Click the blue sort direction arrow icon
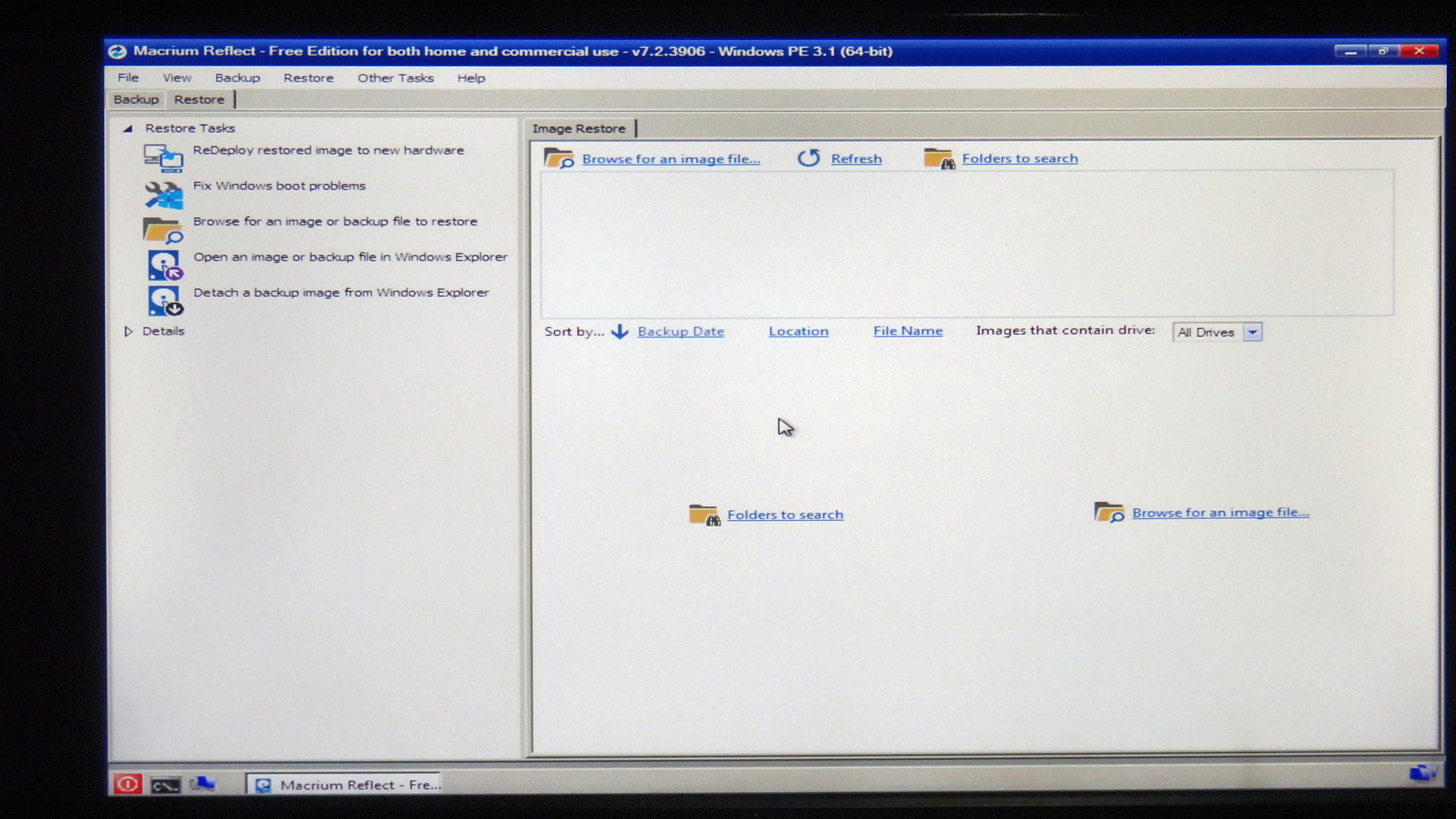Viewport: 1456px width, 819px height. pyautogui.click(x=620, y=331)
